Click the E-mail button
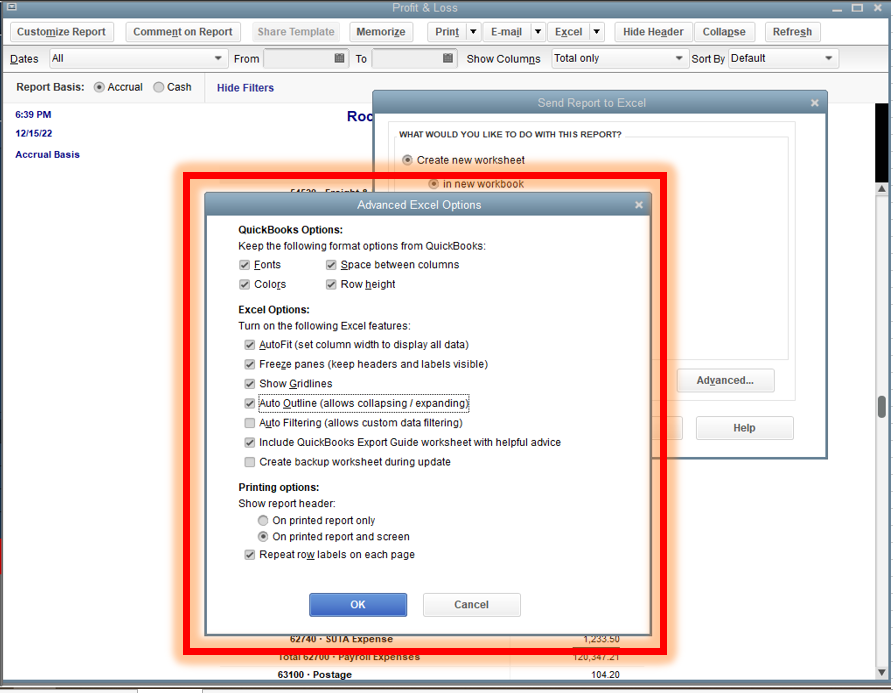 click(x=506, y=32)
